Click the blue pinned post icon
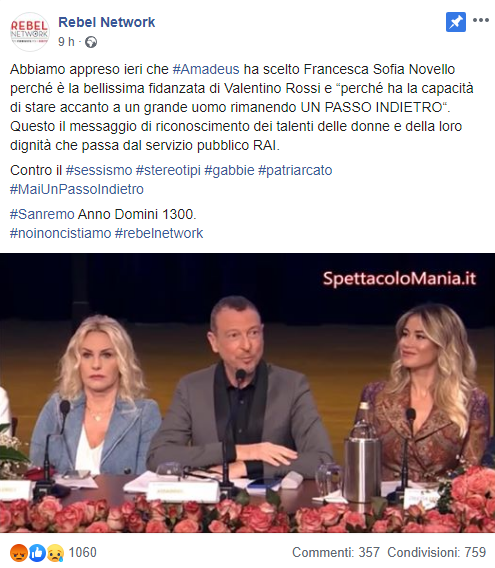This screenshot has width=495, height=568. [x=456, y=22]
